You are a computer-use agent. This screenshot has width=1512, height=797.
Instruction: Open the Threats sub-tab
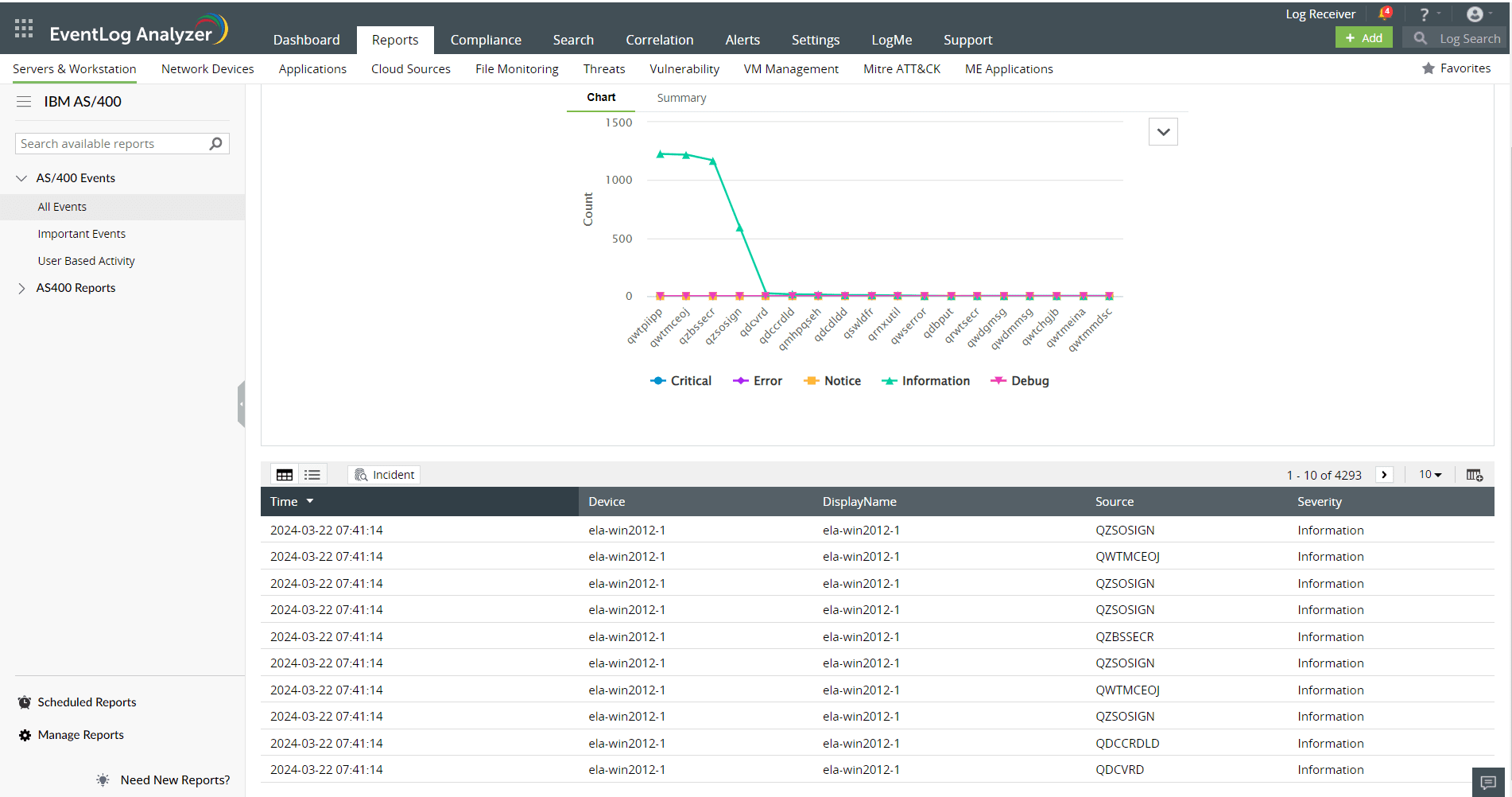tap(604, 69)
